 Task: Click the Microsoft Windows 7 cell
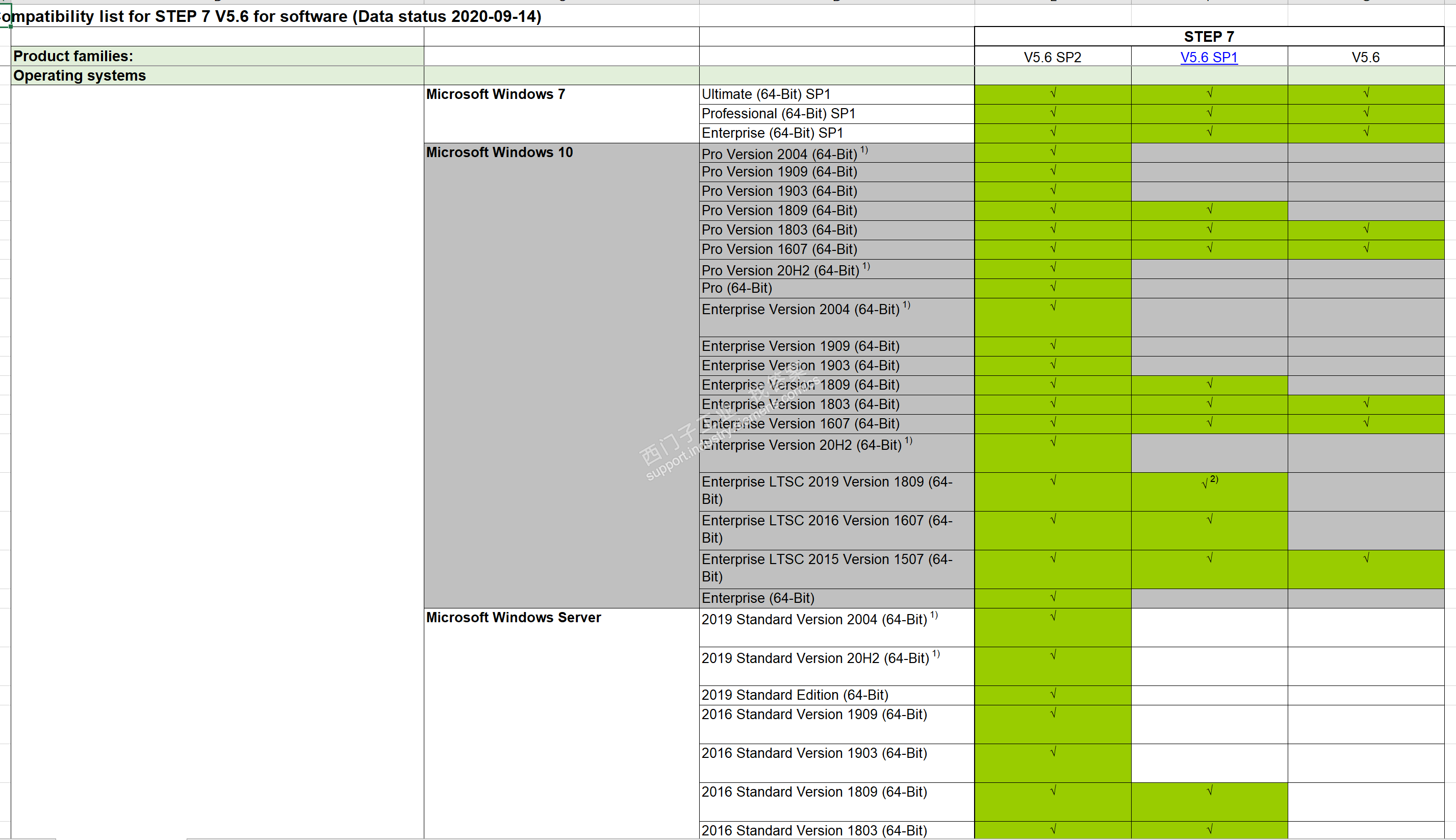pyautogui.click(x=496, y=94)
